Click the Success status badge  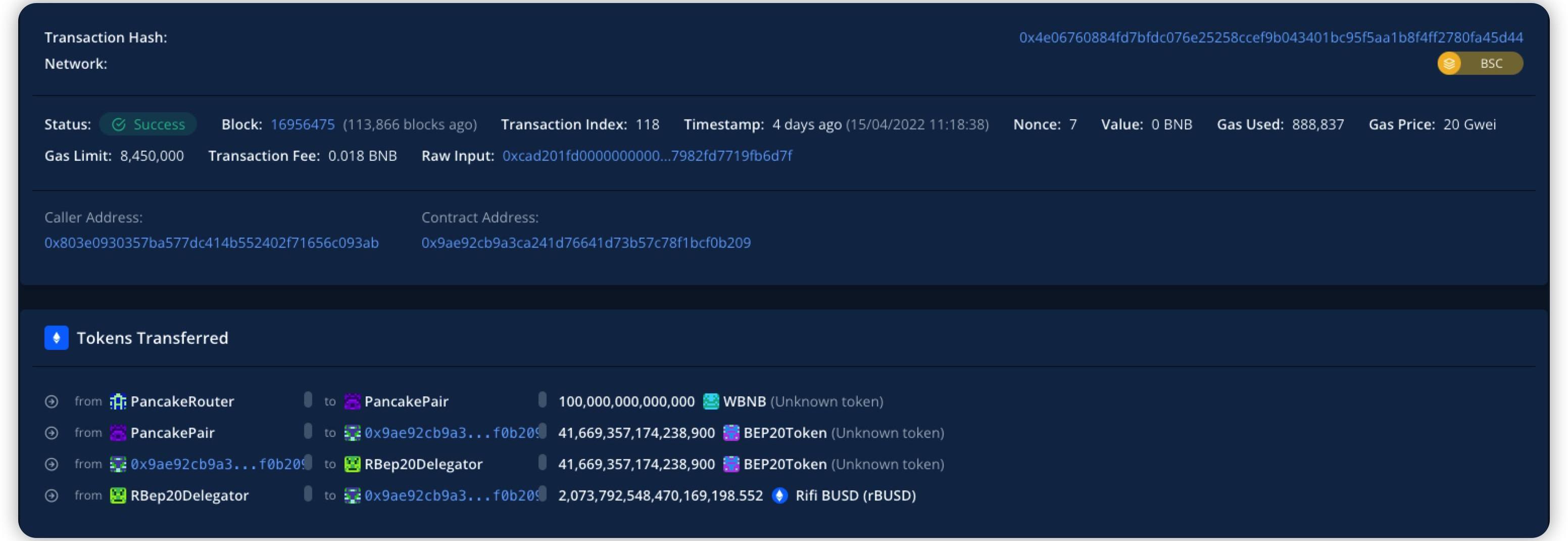[148, 124]
